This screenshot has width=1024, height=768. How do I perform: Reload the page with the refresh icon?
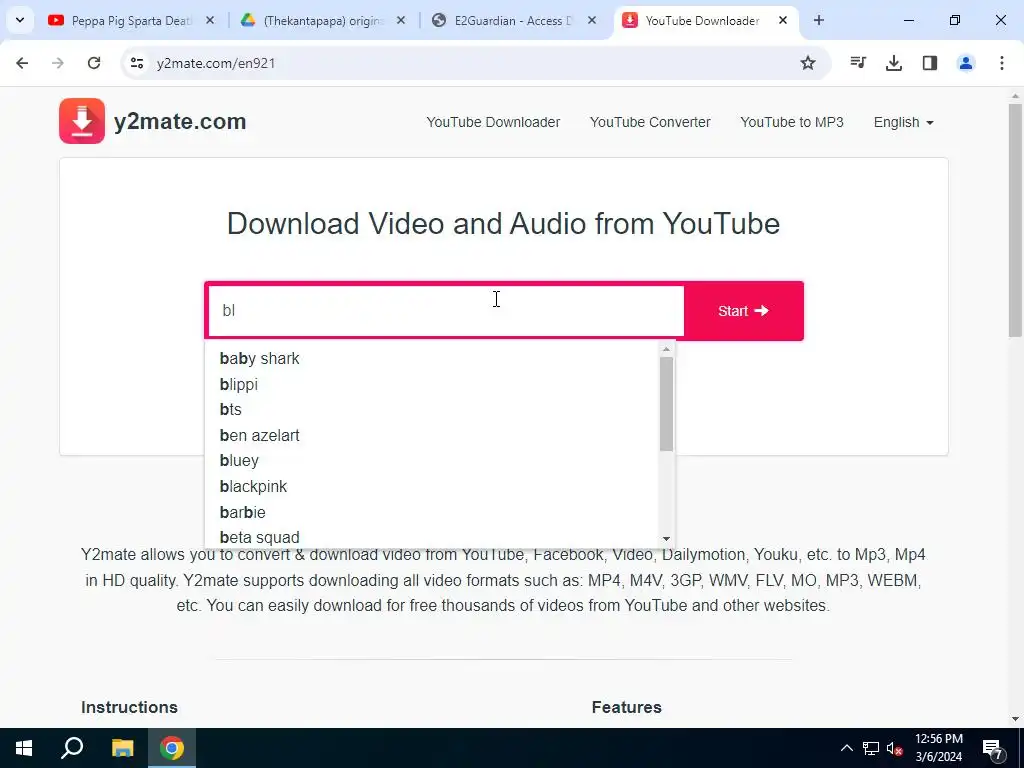94,63
